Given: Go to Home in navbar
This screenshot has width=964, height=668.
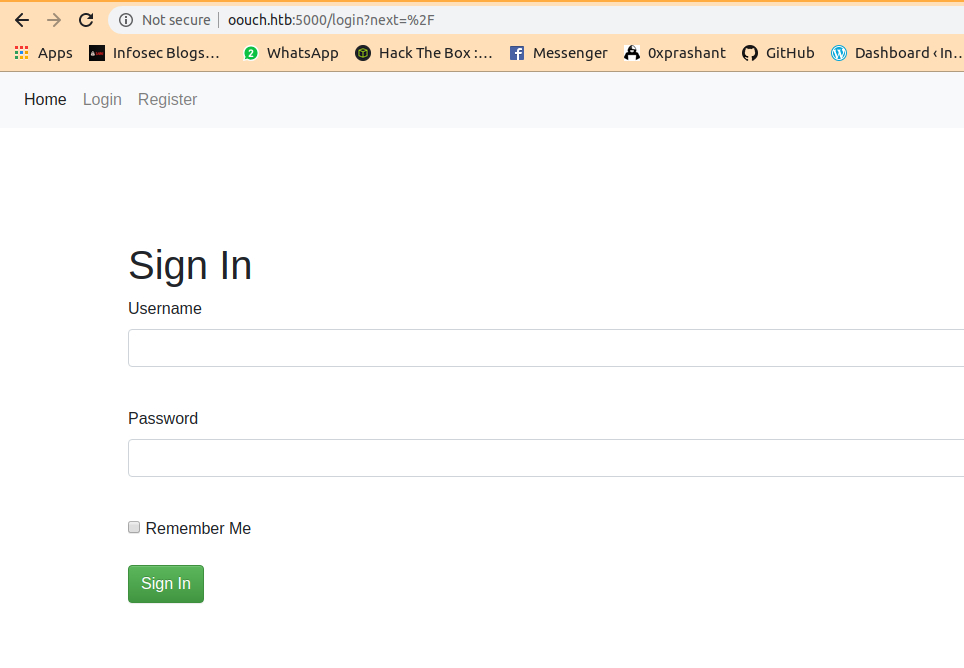Looking at the screenshot, I should (45, 99).
